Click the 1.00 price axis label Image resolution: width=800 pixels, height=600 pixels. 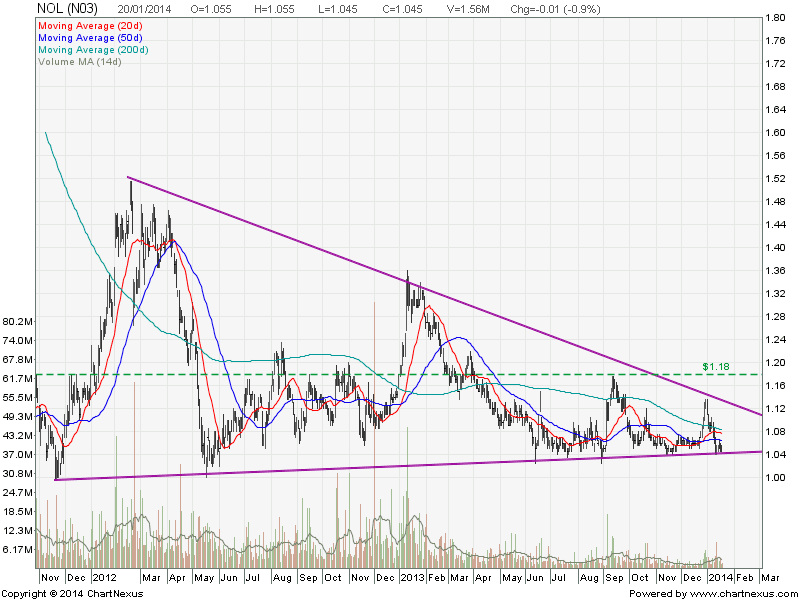[x=776, y=477]
